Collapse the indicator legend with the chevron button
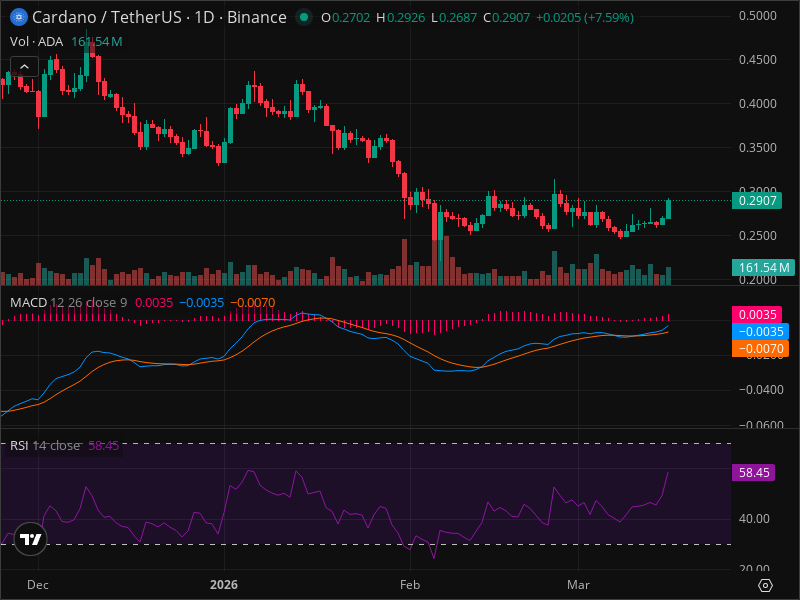Image resolution: width=800 pixels, height=600 pixels. (x=24, y=66)
